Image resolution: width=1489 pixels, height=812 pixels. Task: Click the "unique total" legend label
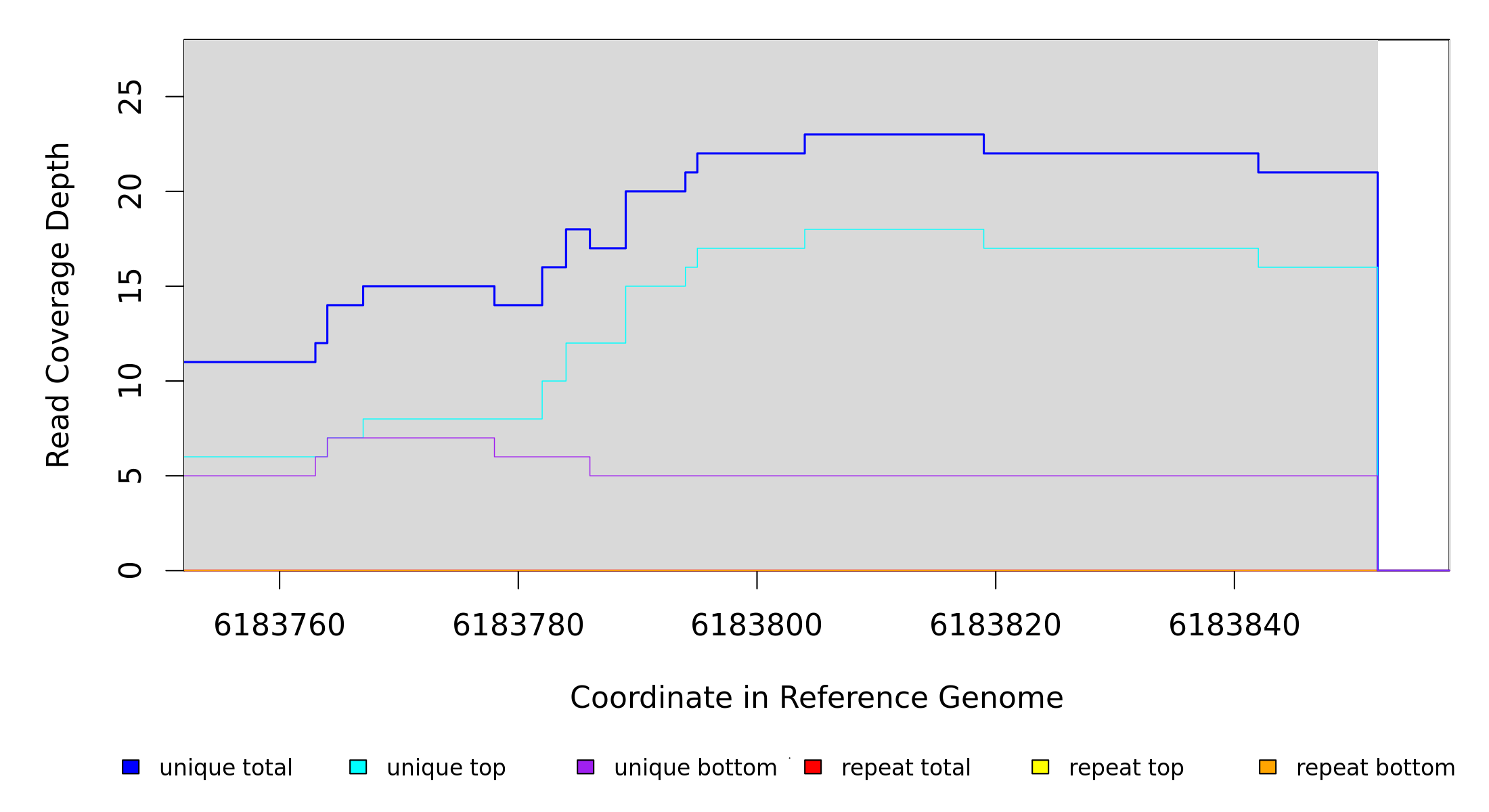226,768
